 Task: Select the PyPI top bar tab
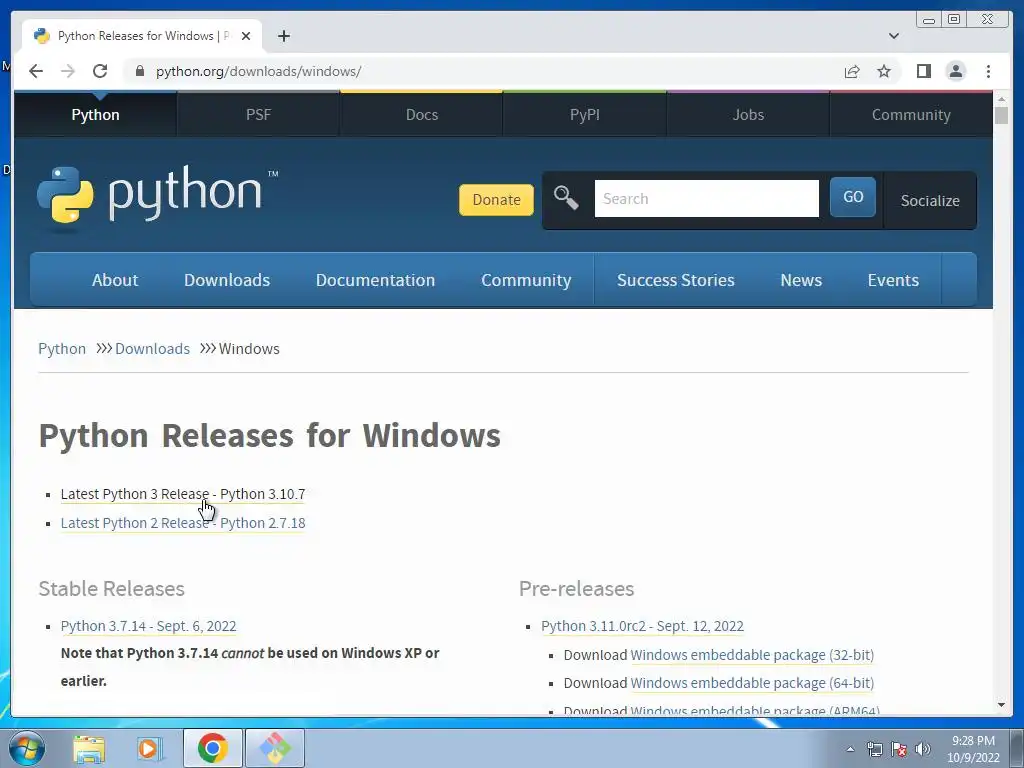[584, 115]
